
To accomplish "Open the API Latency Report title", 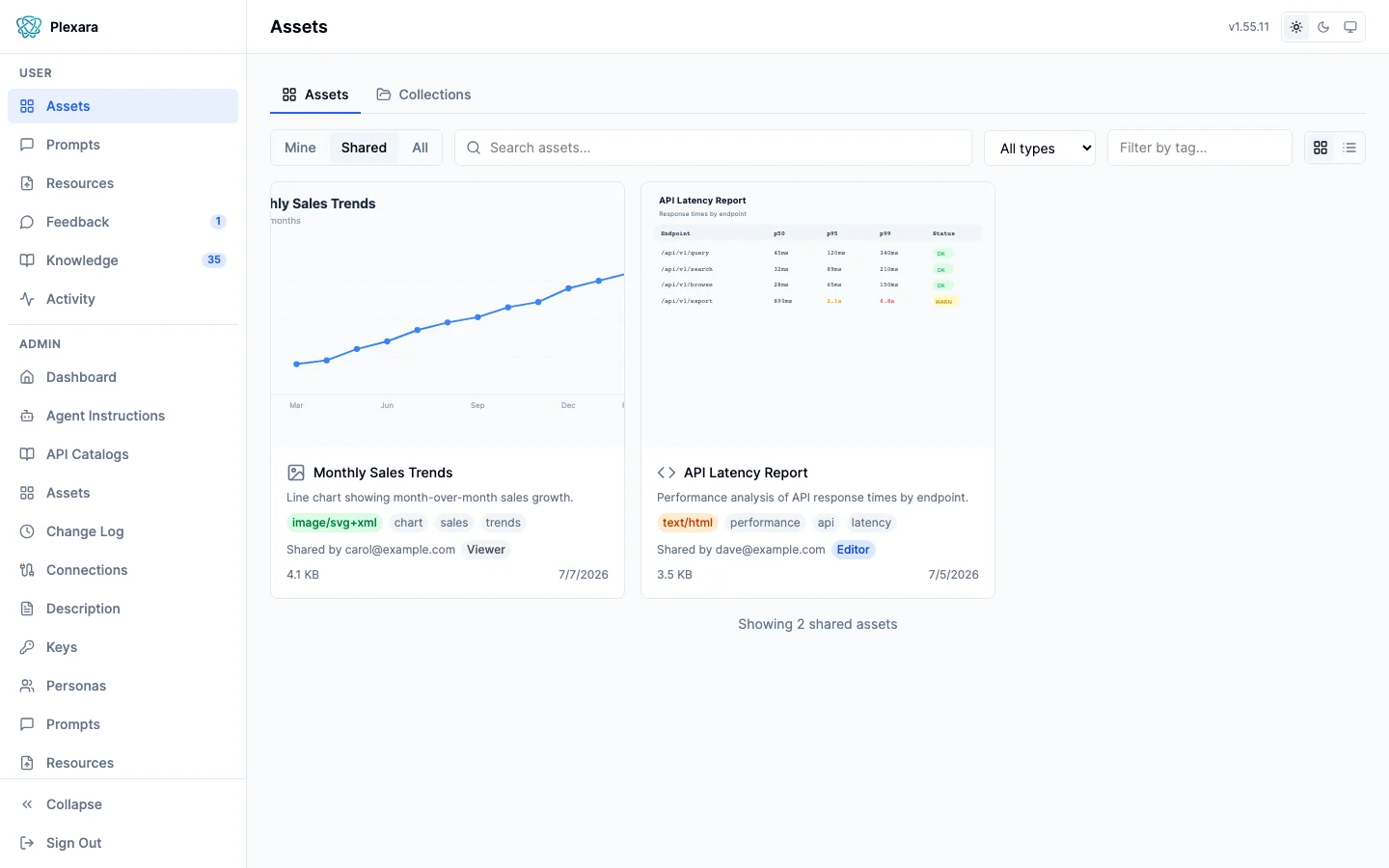I will point(746,473).
